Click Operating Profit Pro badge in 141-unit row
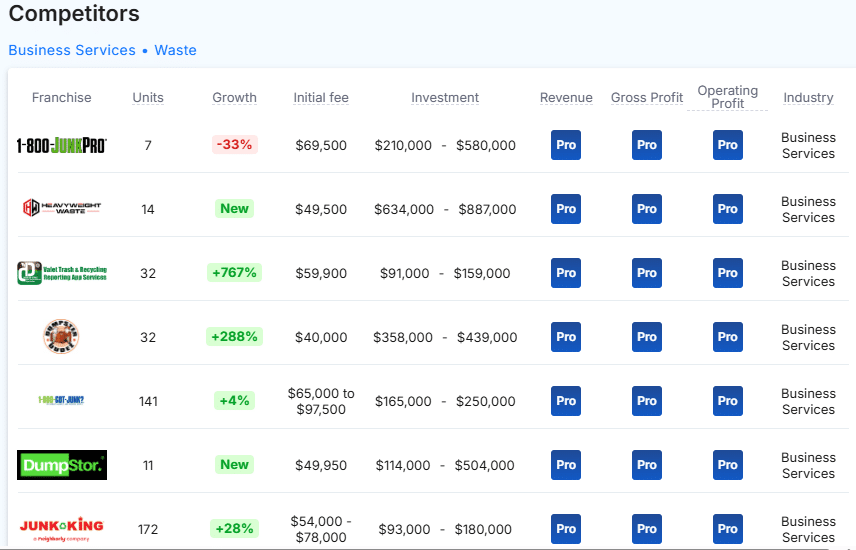This screenshot has height=550, width=856. pos(727,401)
